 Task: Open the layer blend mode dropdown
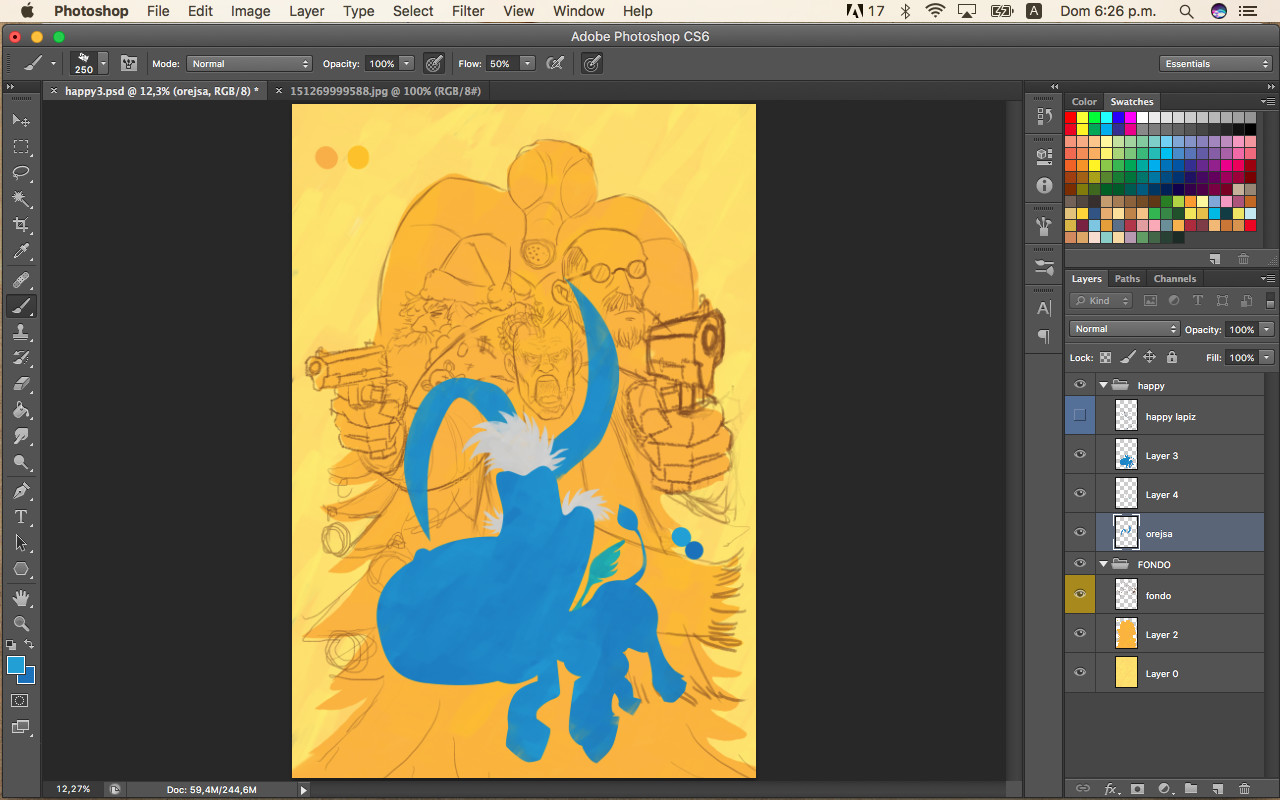(x=1125, y=329)
